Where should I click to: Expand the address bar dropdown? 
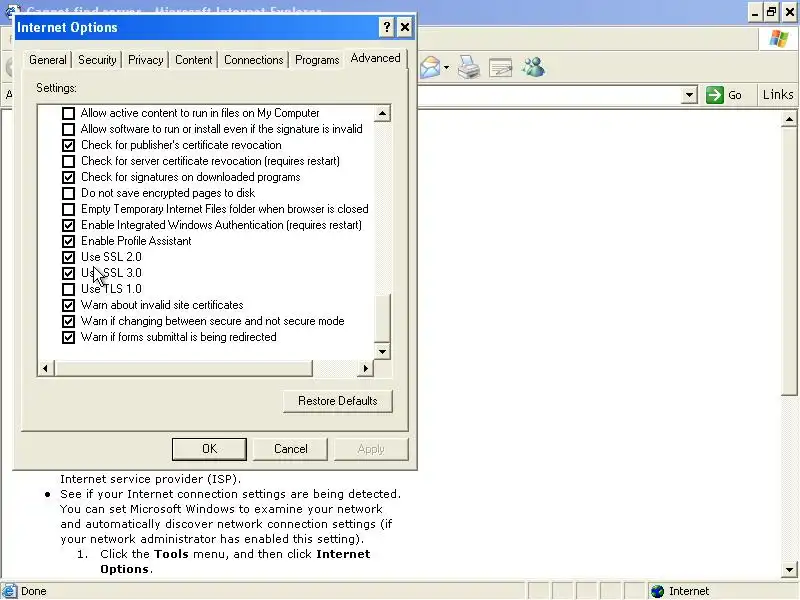[689, 95]
